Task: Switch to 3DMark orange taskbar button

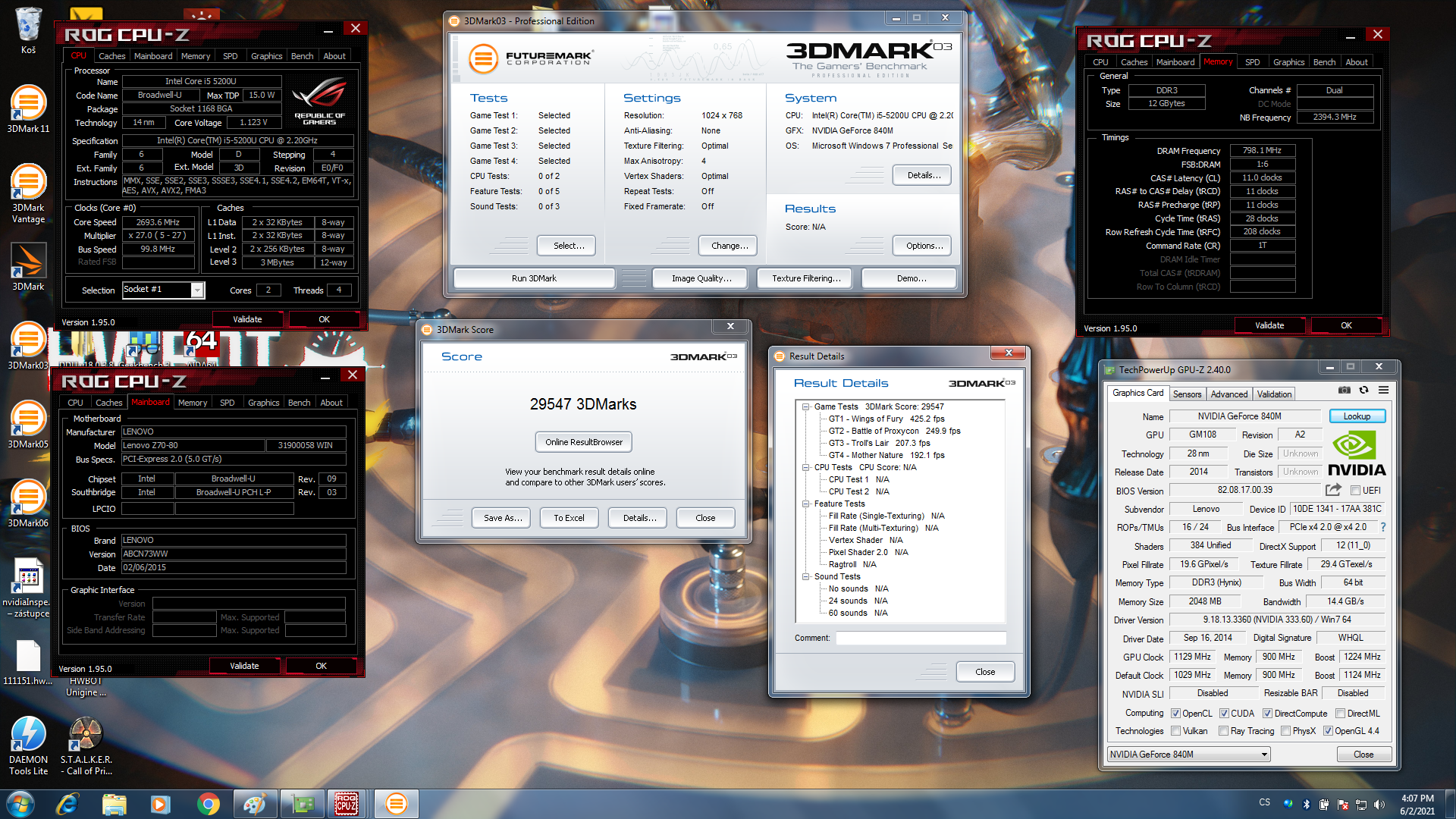Action: click(x=396, y=804)
